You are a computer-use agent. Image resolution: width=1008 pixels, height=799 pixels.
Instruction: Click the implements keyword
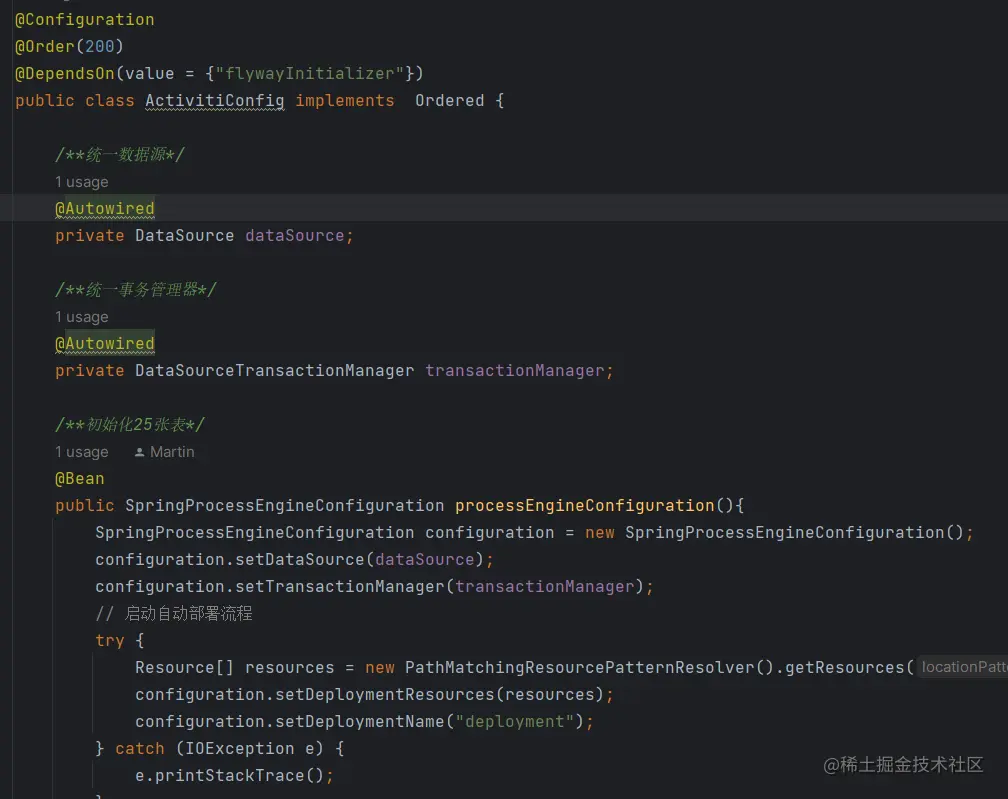(x=345, y=101)
